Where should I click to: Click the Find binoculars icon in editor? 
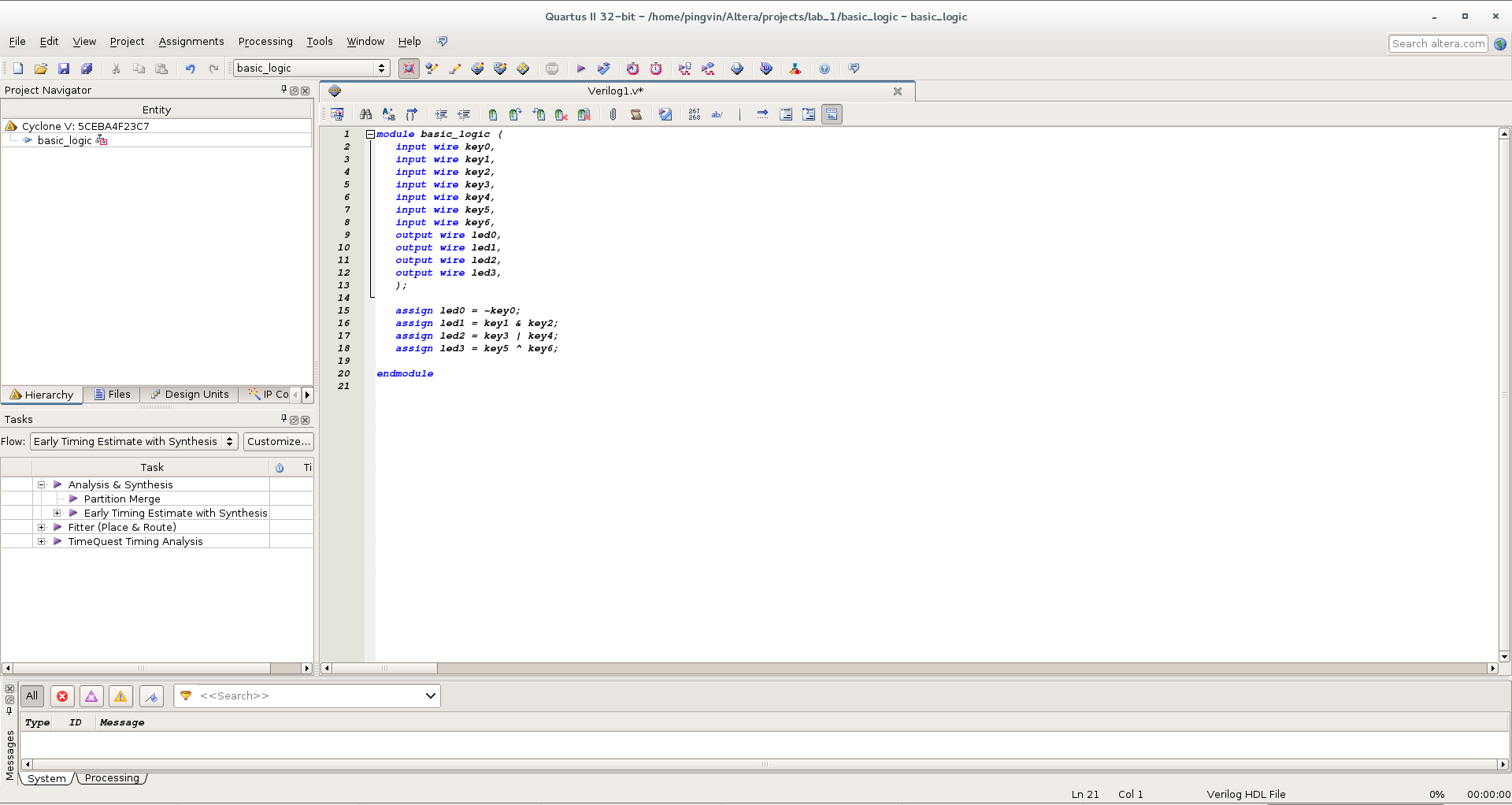coord(365,114)
